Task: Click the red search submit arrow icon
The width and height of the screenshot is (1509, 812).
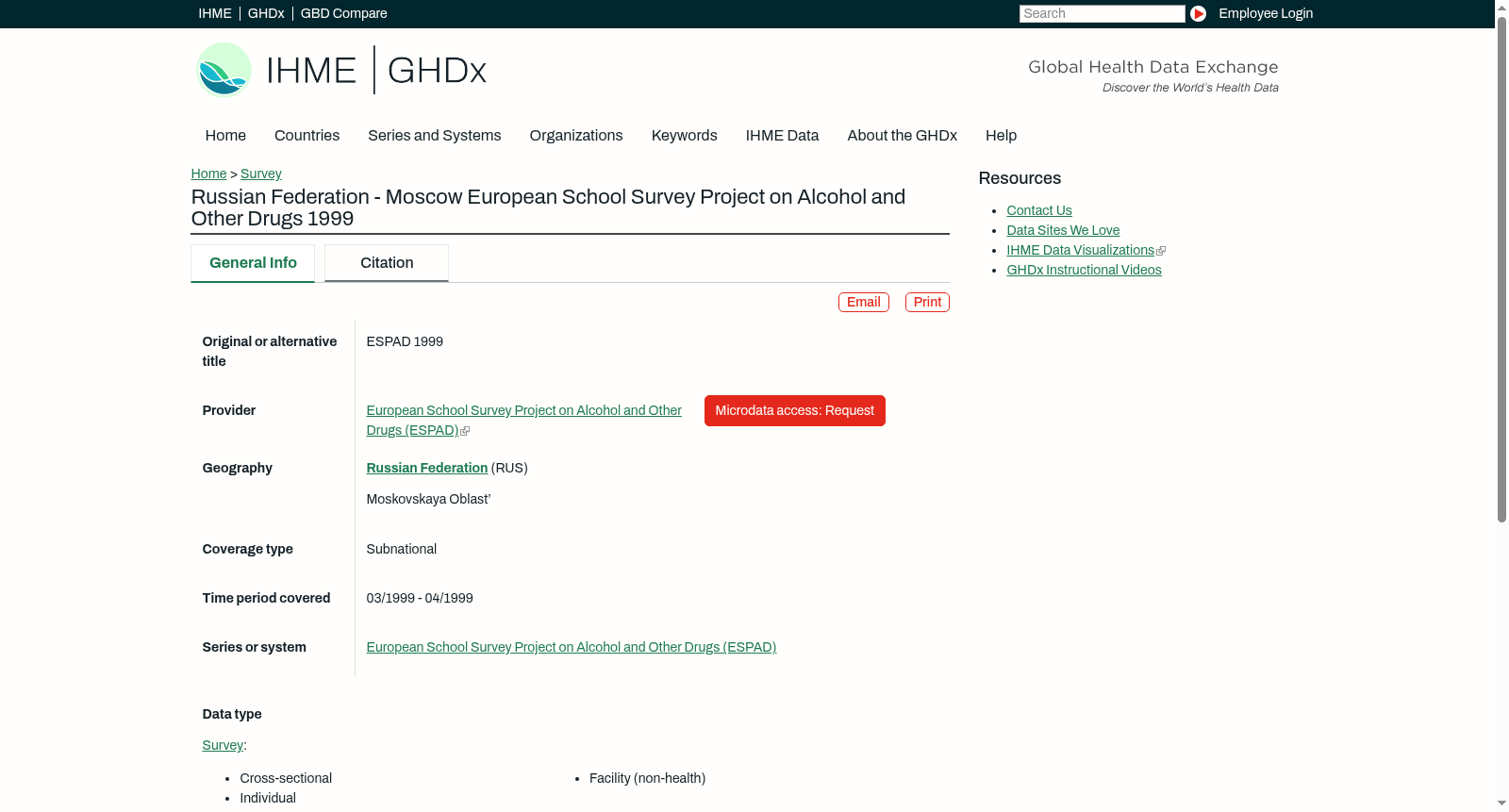Action: pos(1198,13)
